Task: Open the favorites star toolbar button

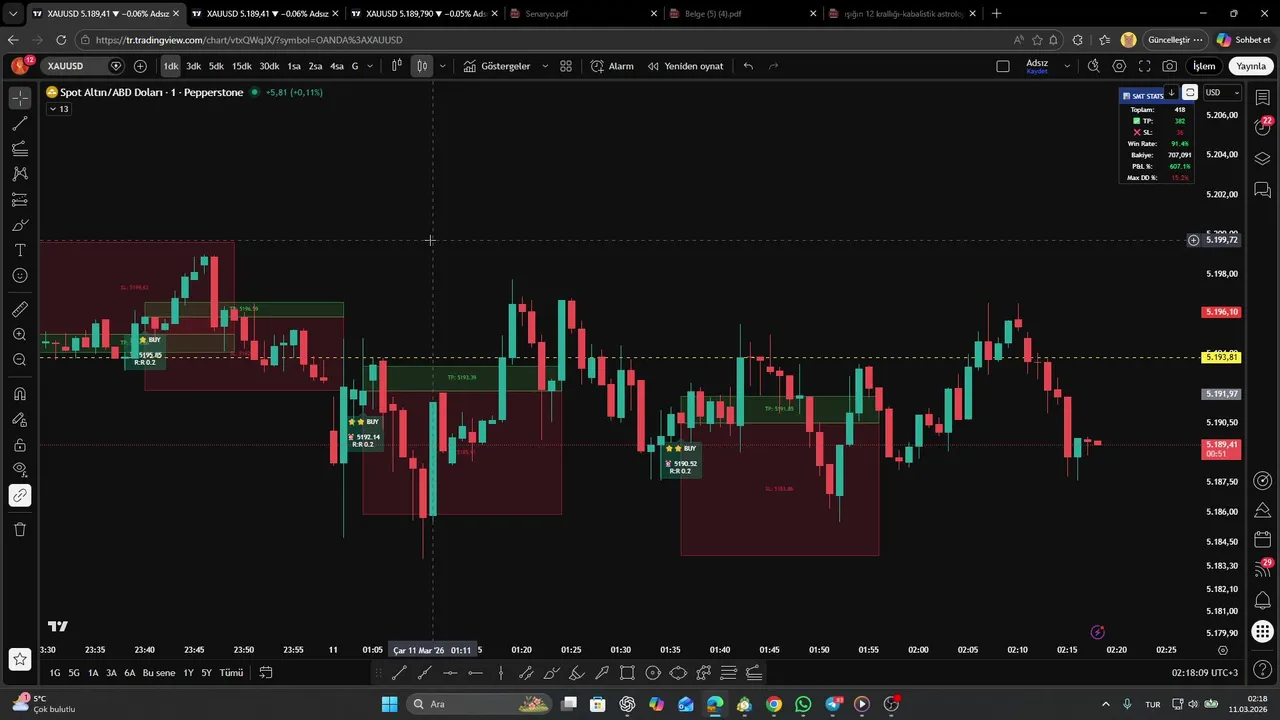Action: pos(20,659)
